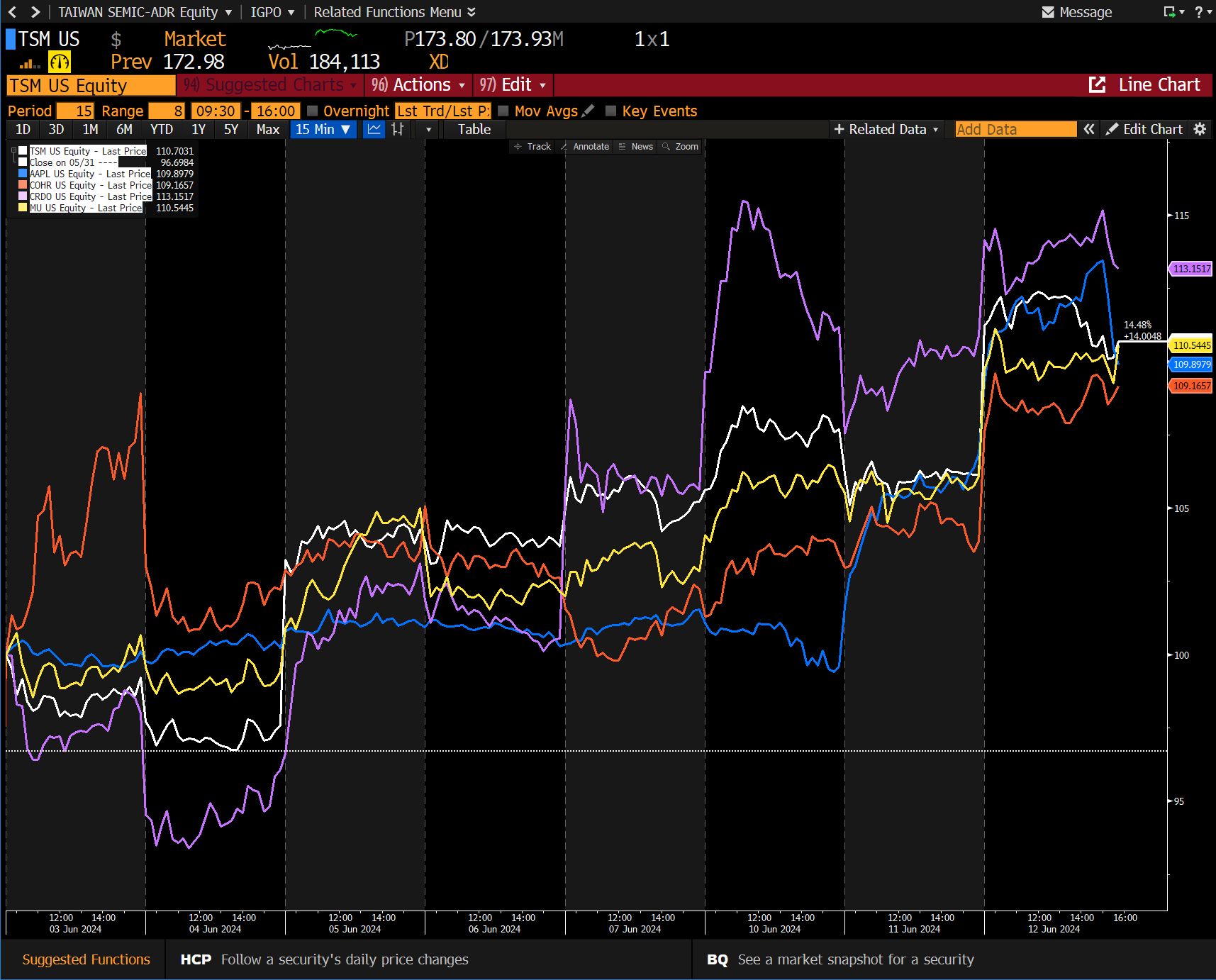Screen dimensions: 1216x980
Task: Open the BQ market snapshot function
Action: 840,959
